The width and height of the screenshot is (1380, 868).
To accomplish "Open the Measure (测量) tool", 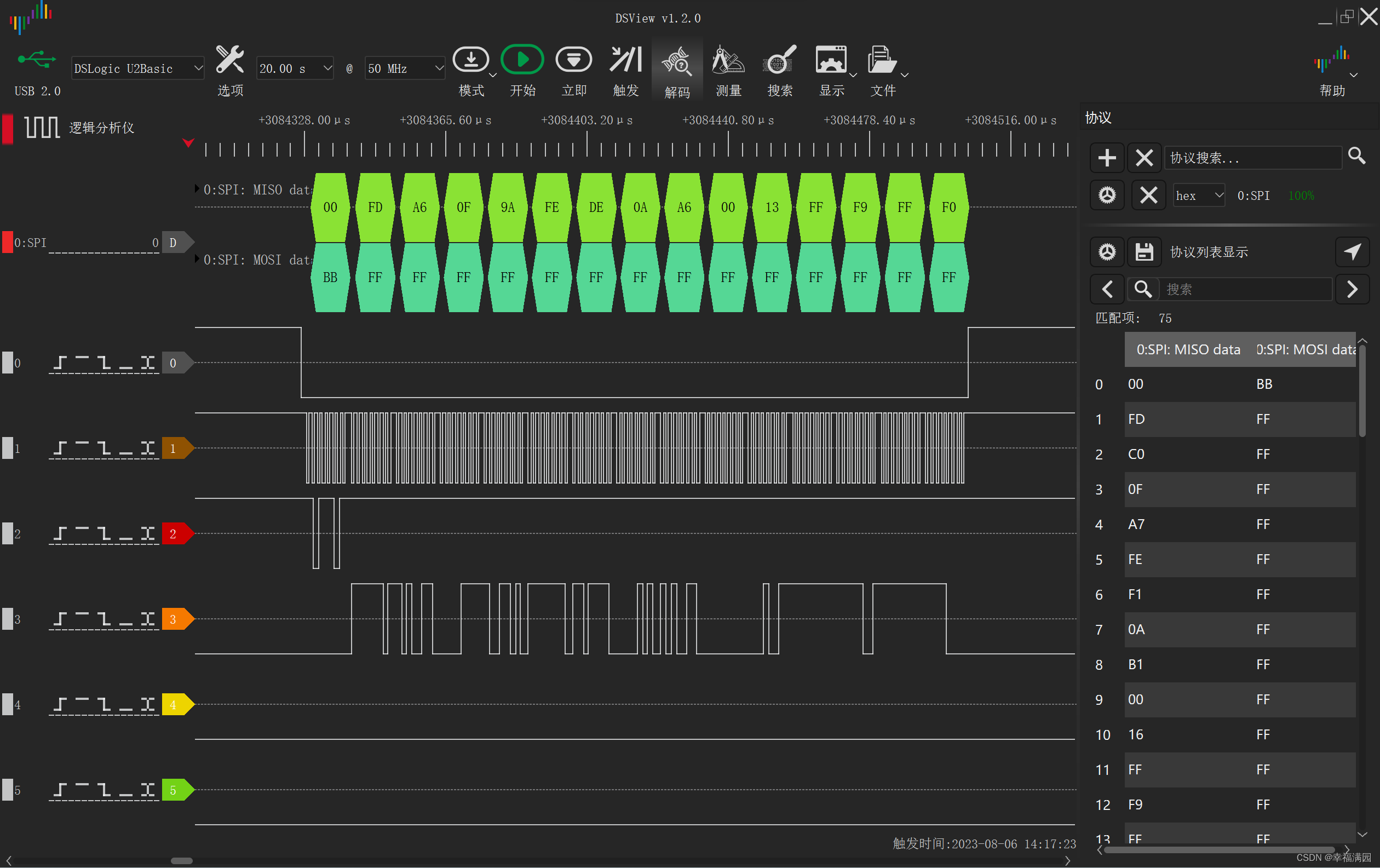I will 728,60.
